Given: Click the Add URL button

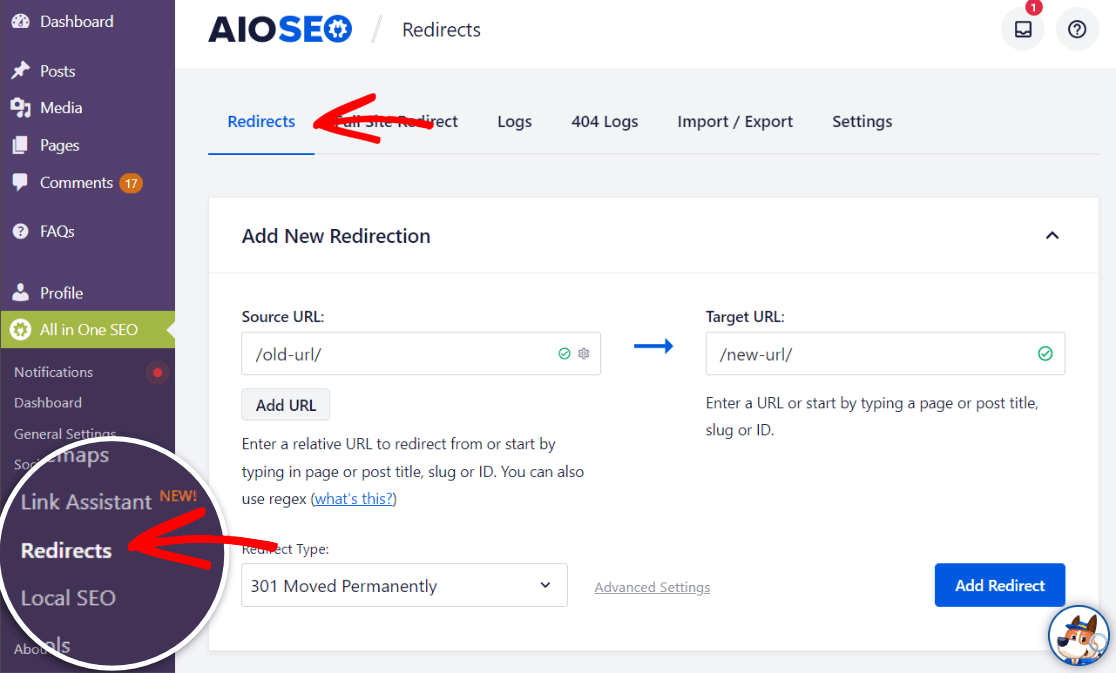Looking at the screenshot, I should 285,404.
